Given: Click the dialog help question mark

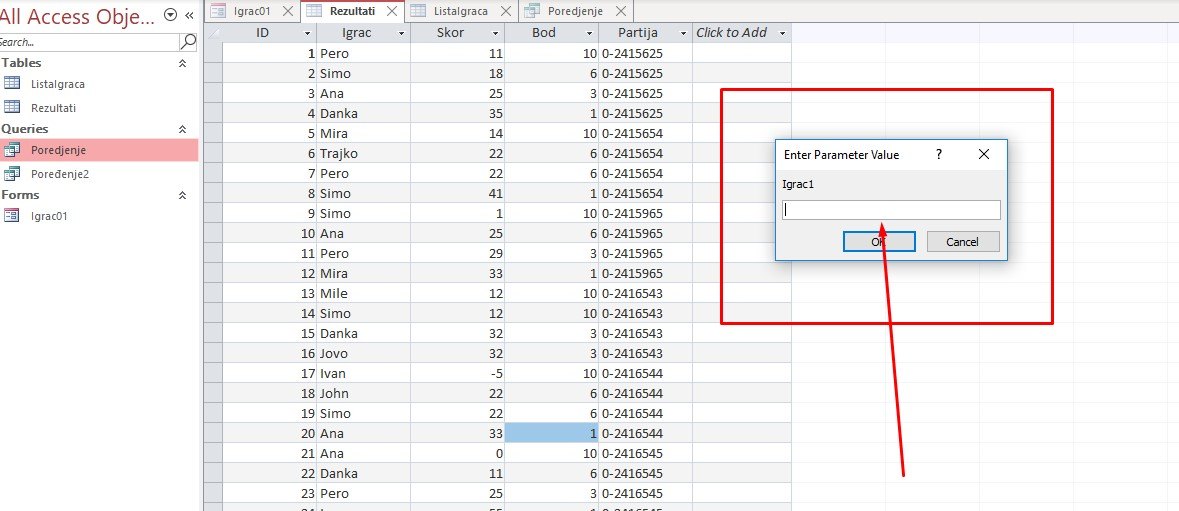Looking at the screenshot, I should [938, 155].
